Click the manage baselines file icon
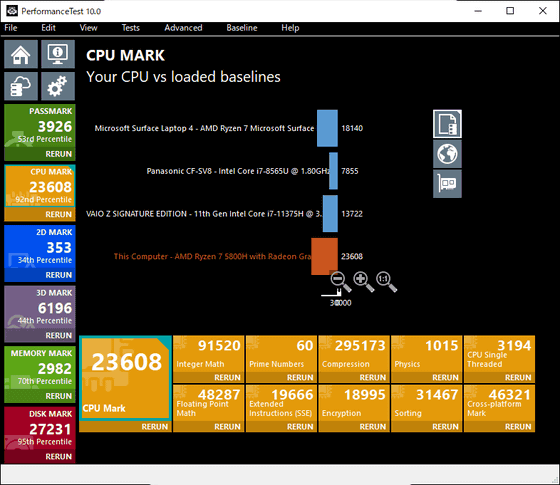 447,124
